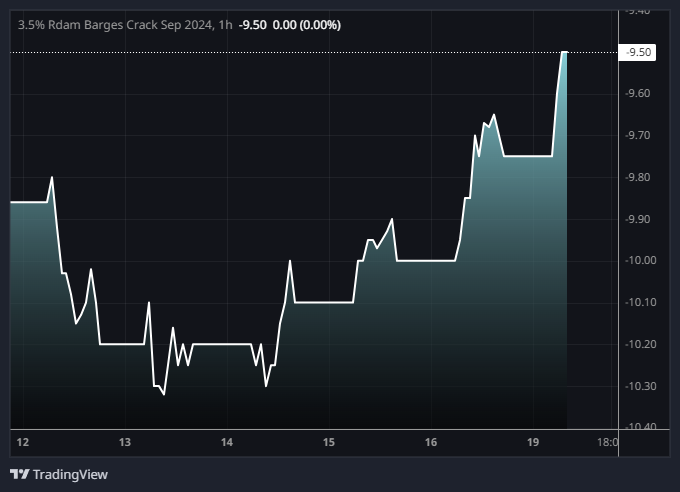Select date 12 on the time axis
Viewport: 680px width, 492px height.
pyautogui.click(x=23, y=442)
